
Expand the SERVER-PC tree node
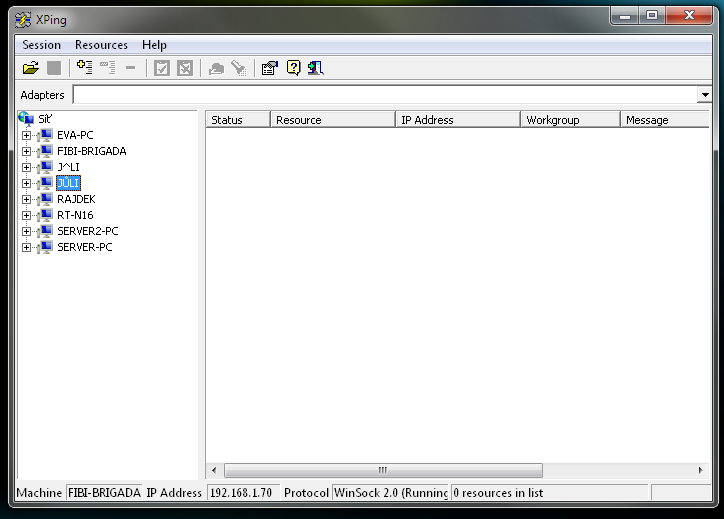click(x=26, y=247)
